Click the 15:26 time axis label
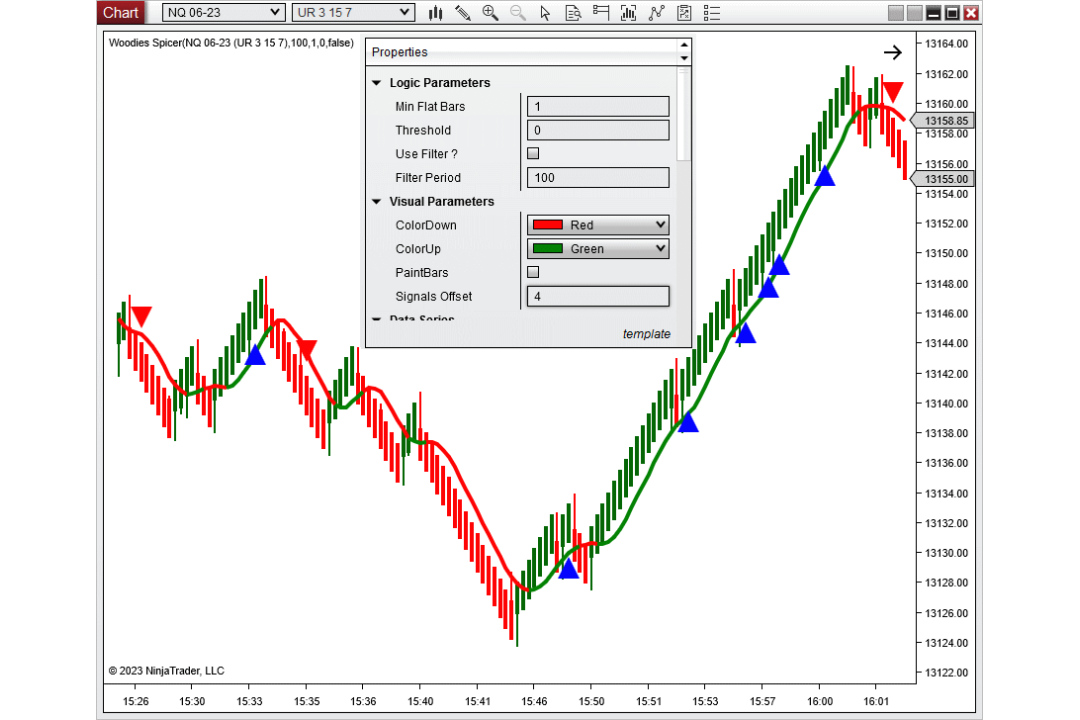This screenshot has height=720, width=1080. (x=135, y=701)
